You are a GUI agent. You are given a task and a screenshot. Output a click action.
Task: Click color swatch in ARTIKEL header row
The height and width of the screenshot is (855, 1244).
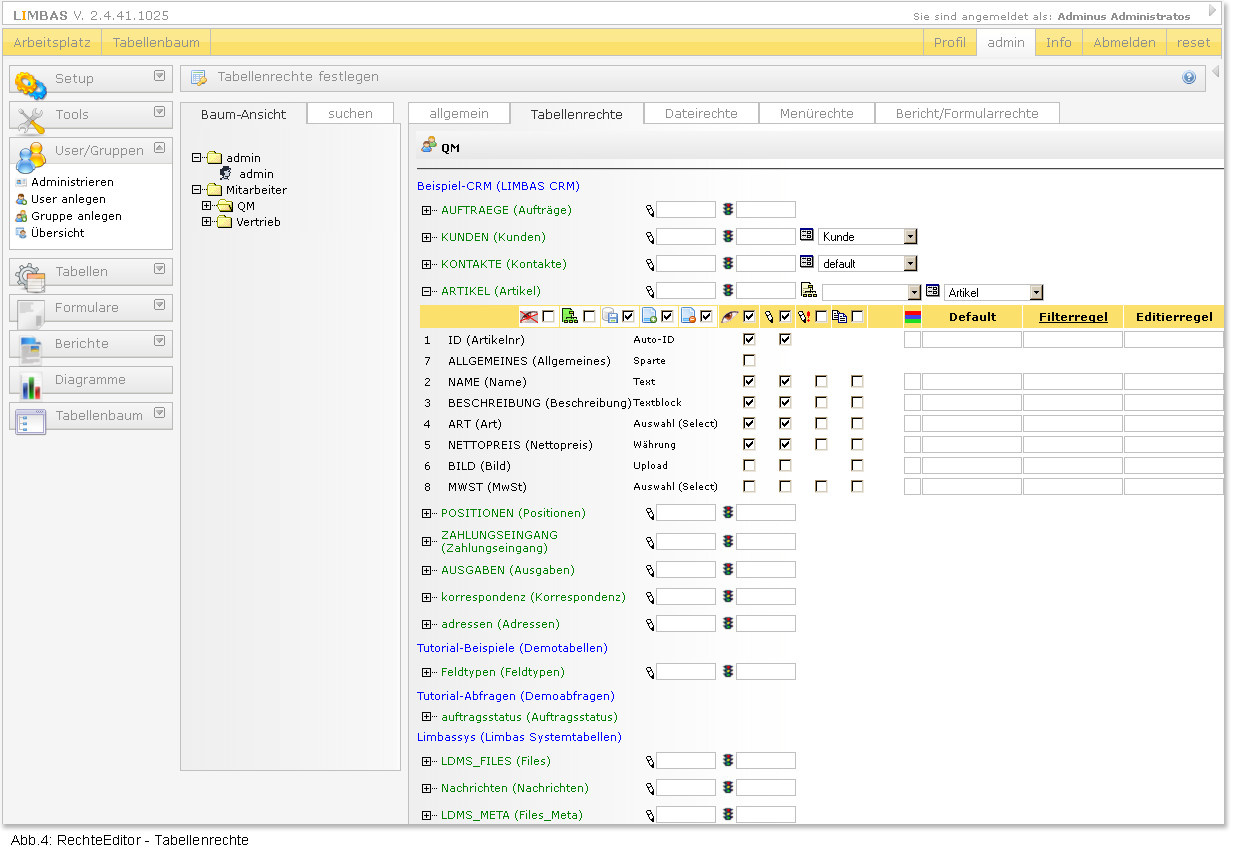click(912, 317)
